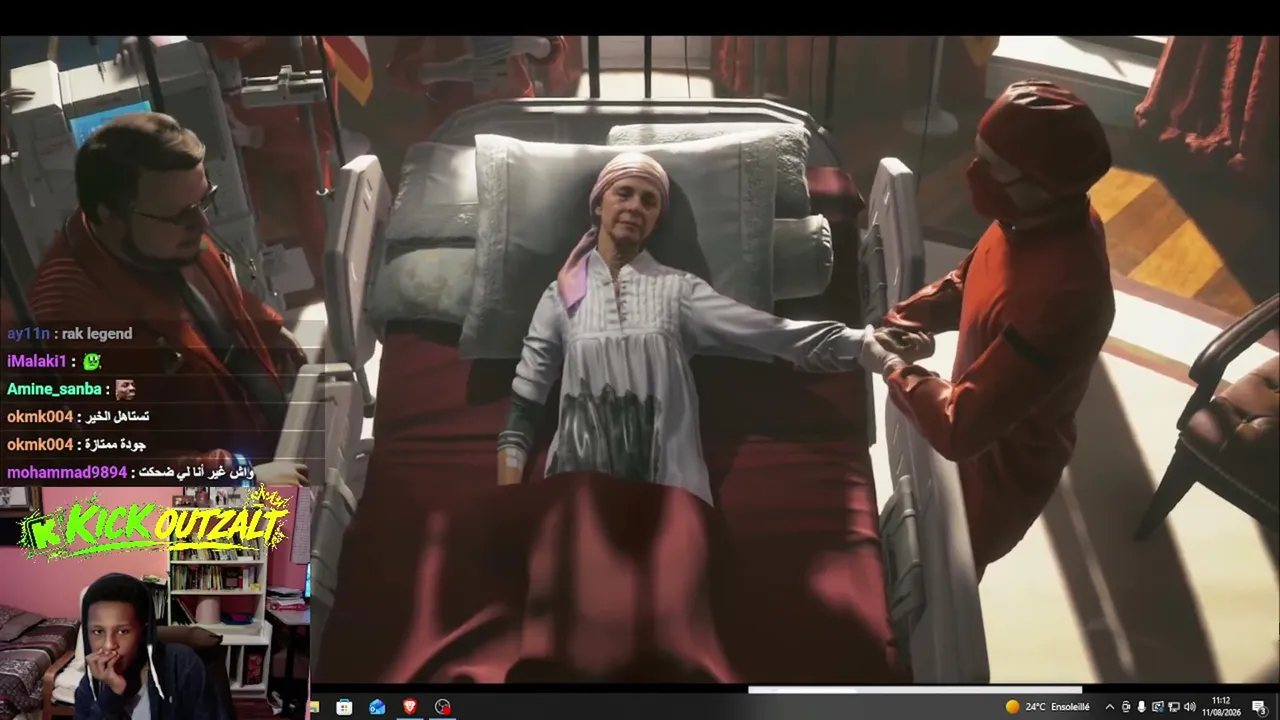Open the round red-and-black taskbar app
The height and width of the screenshot is (720, 1280).
(x=443, y=707)
